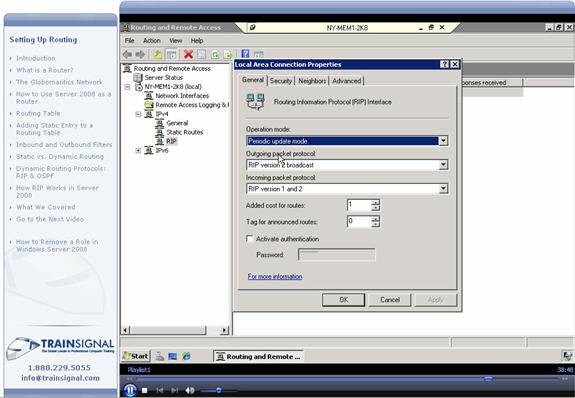Switch to the Security tab
575x398 pixels.
(281, 81)
